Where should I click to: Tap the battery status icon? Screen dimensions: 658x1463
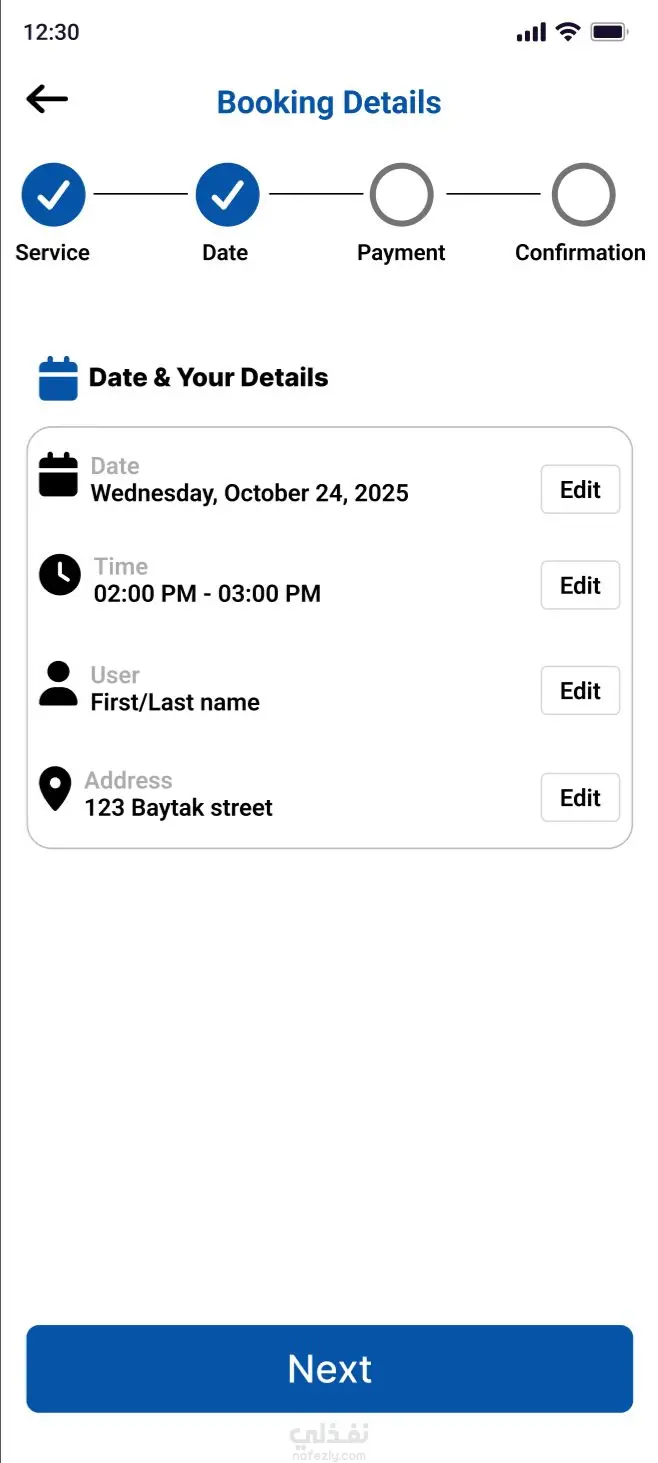608,32
